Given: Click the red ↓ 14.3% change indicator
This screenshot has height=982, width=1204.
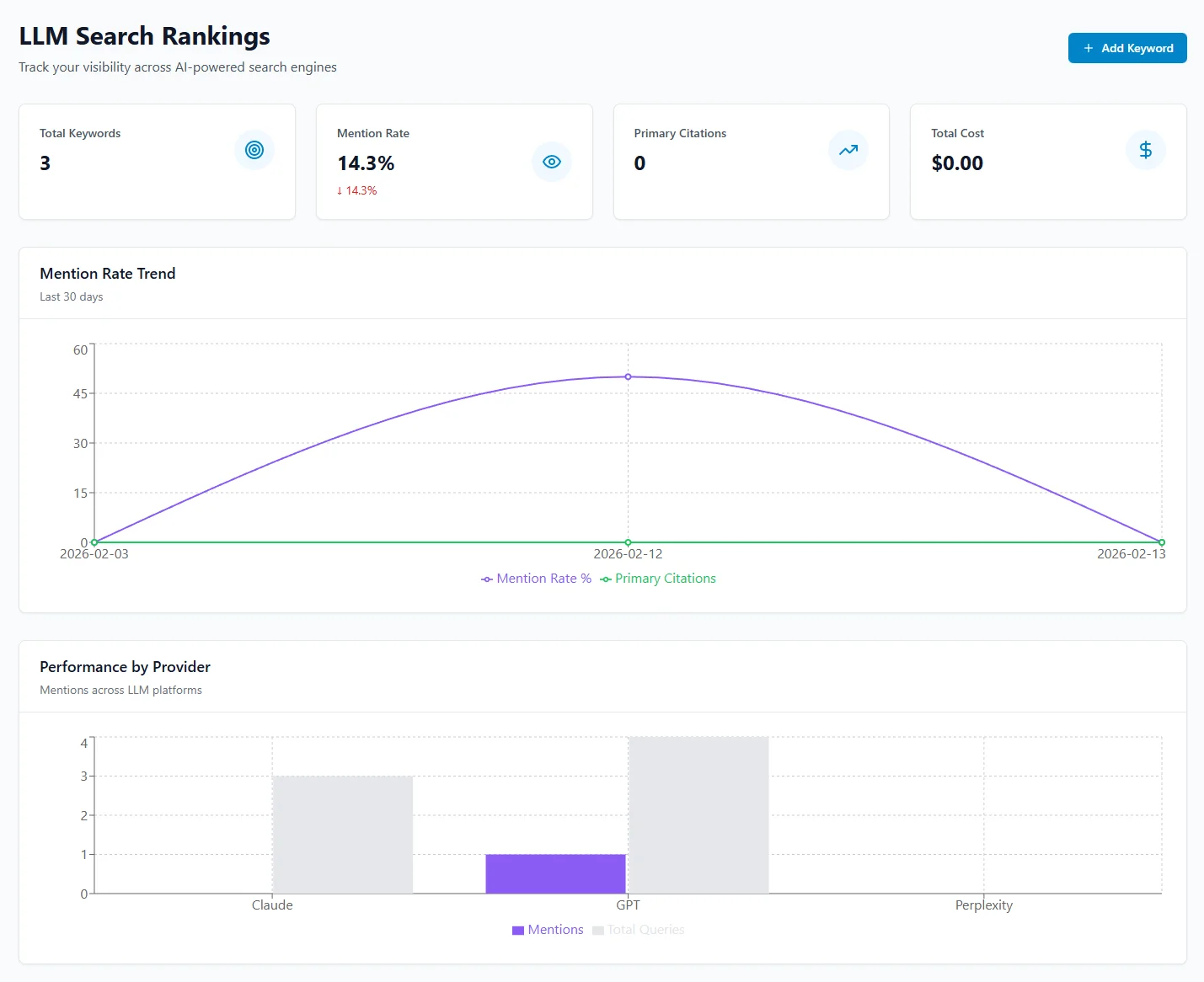Looking at the screenshot, I should tap(356, 190).
